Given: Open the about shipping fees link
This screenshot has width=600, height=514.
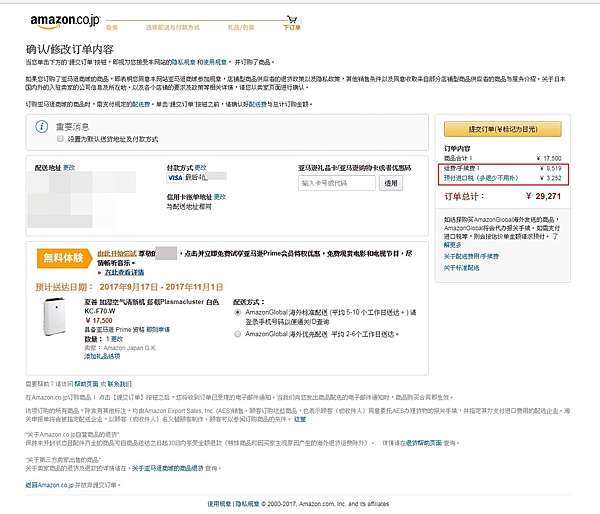Looking at the screenshot, I should click(x=471, y=256).
